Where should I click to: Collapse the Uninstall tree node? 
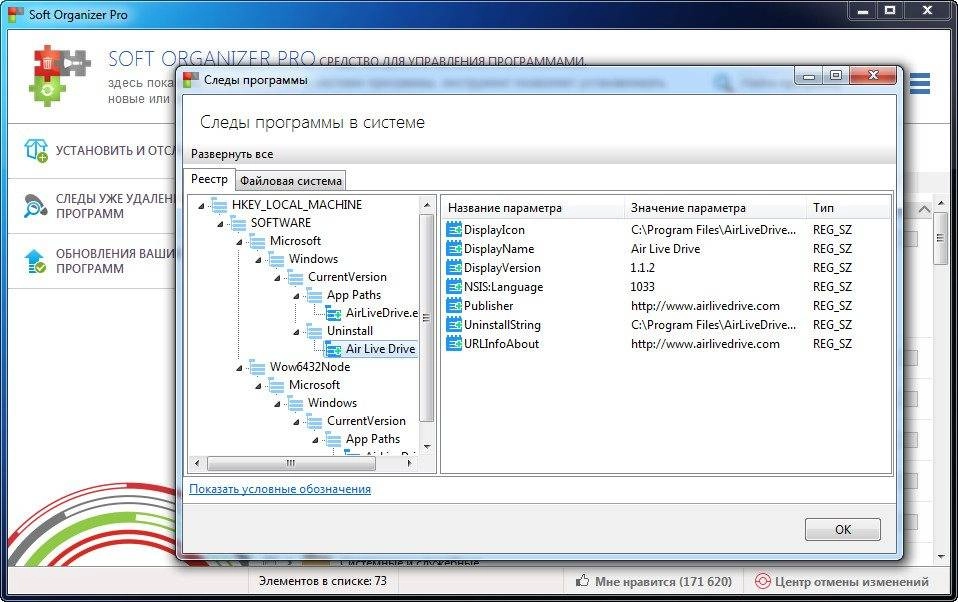pyautogui.click(x=296, y=332)
